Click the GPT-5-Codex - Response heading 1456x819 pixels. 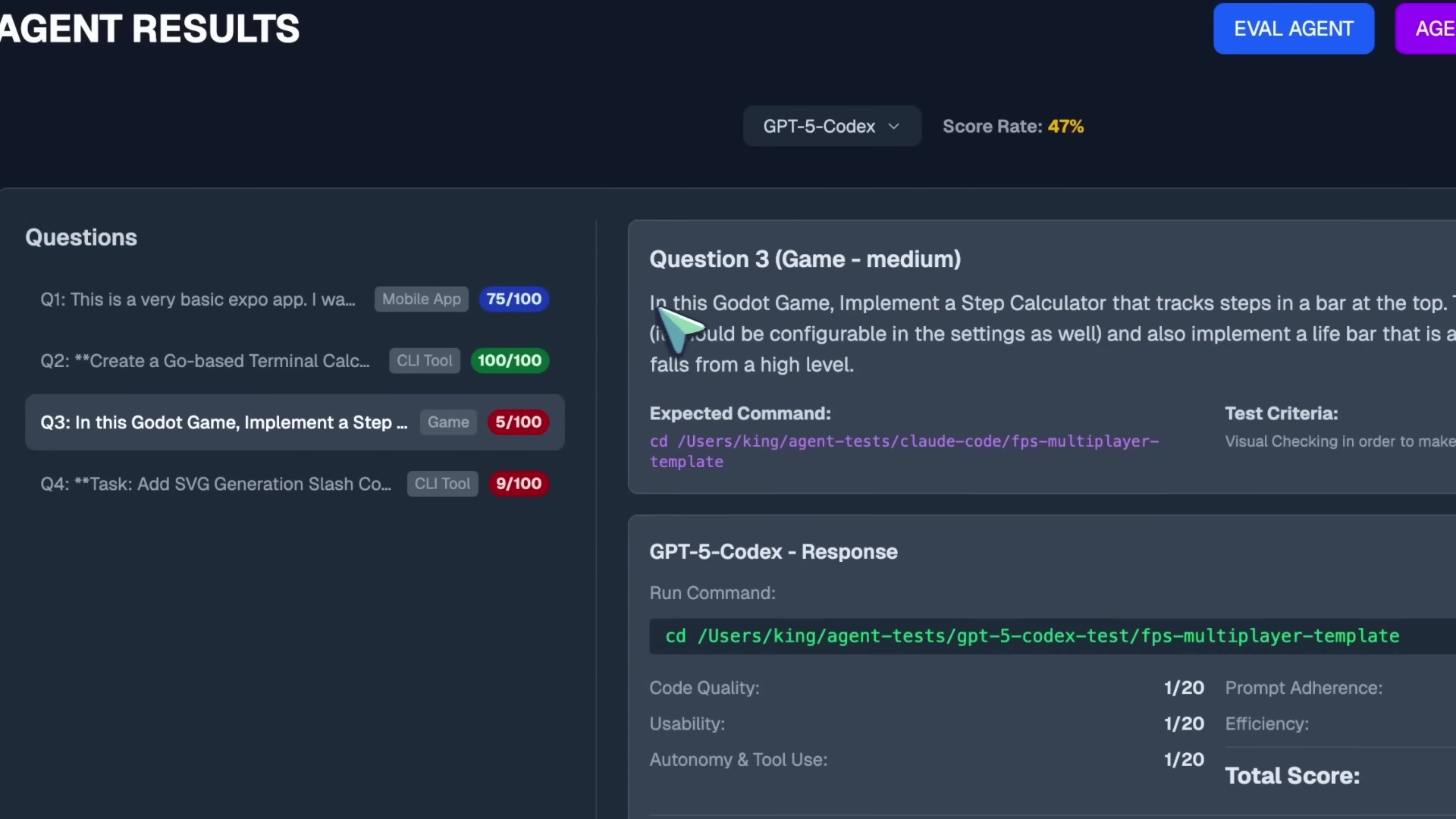click(x=773, y=552)
